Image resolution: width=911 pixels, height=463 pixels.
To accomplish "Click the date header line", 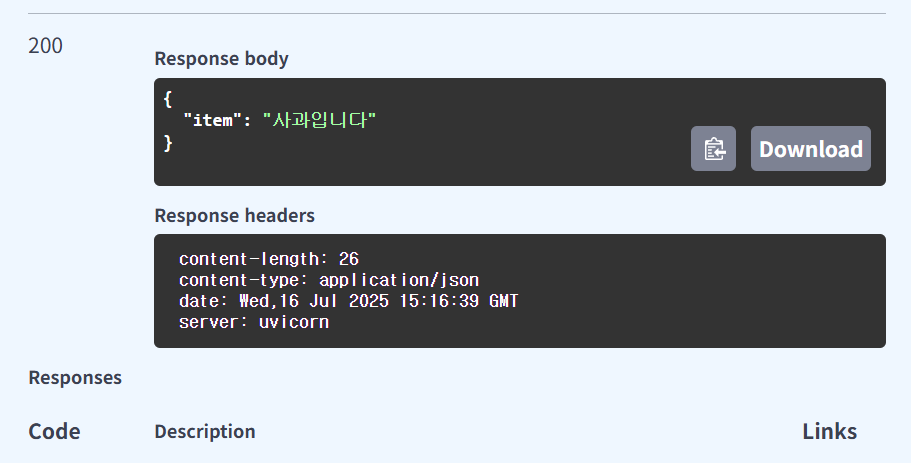I will [x=349, y=301].
